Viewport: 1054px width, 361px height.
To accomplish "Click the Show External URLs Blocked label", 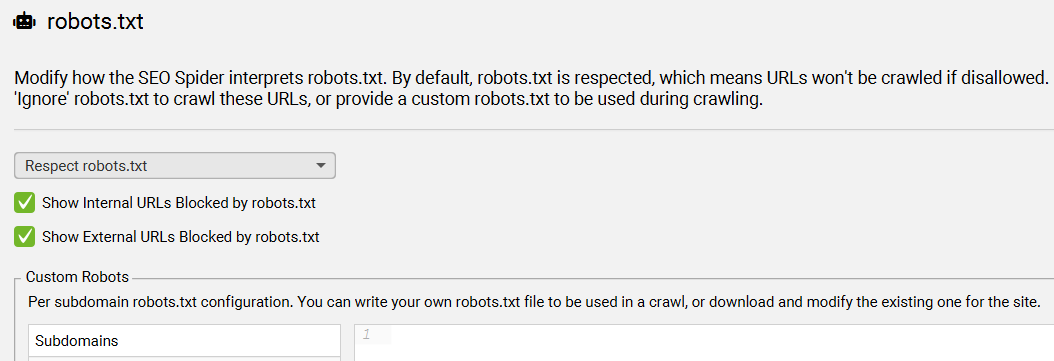I will (180, 237).
